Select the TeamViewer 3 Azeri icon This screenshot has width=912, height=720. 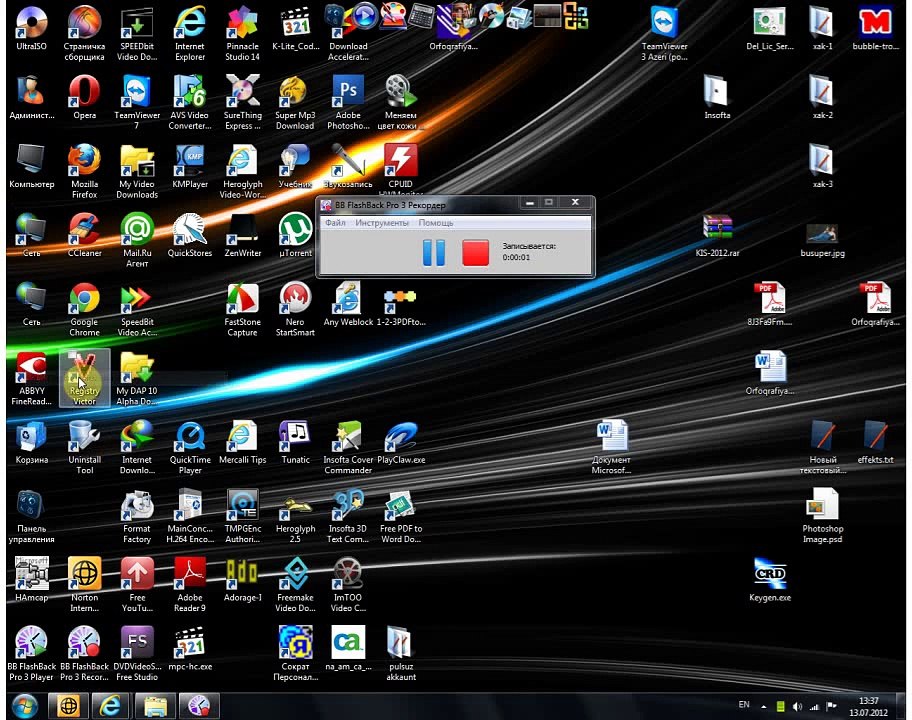tap(664, 34)
